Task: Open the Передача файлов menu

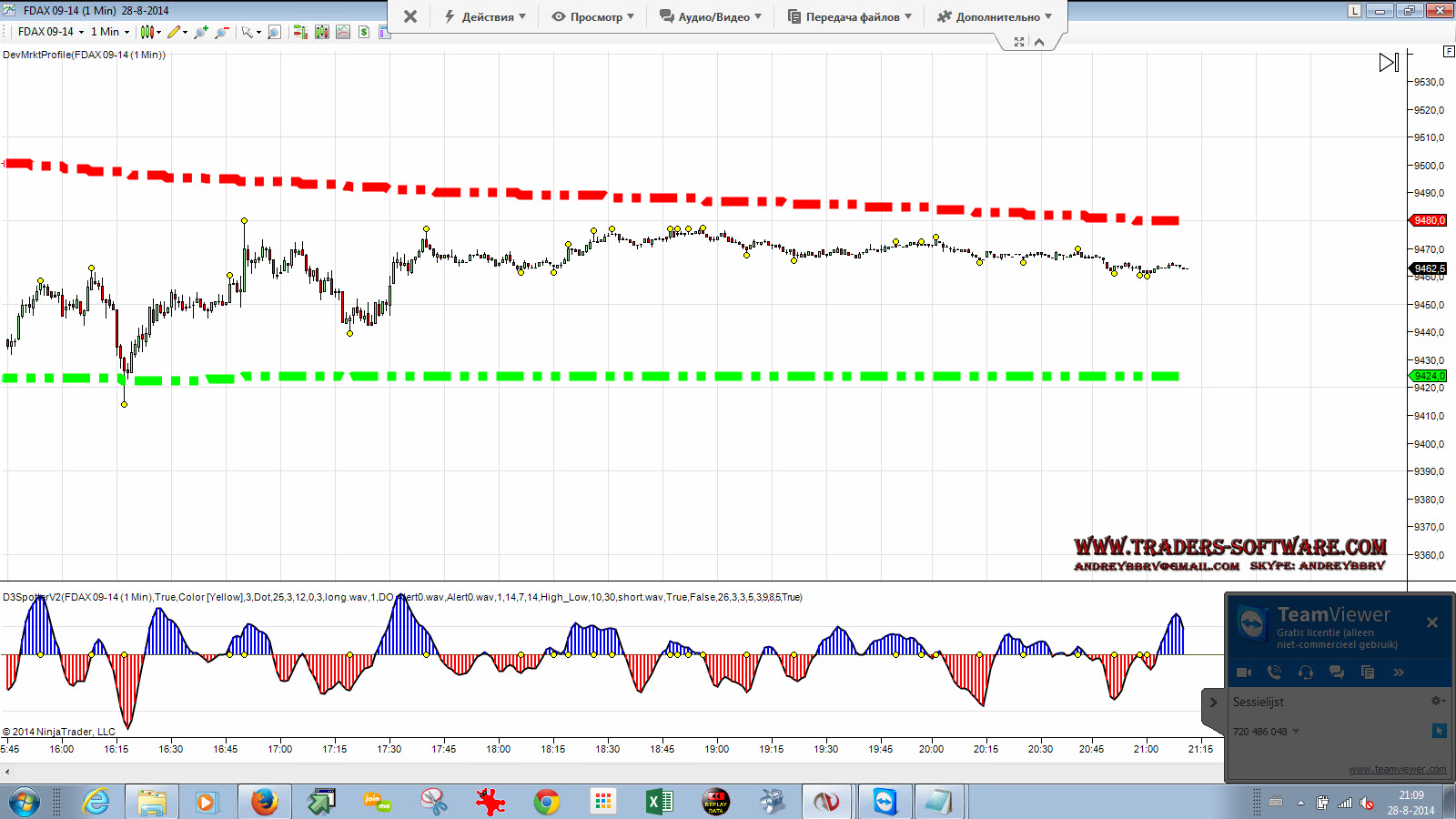Action: click(x=850, y=16)
